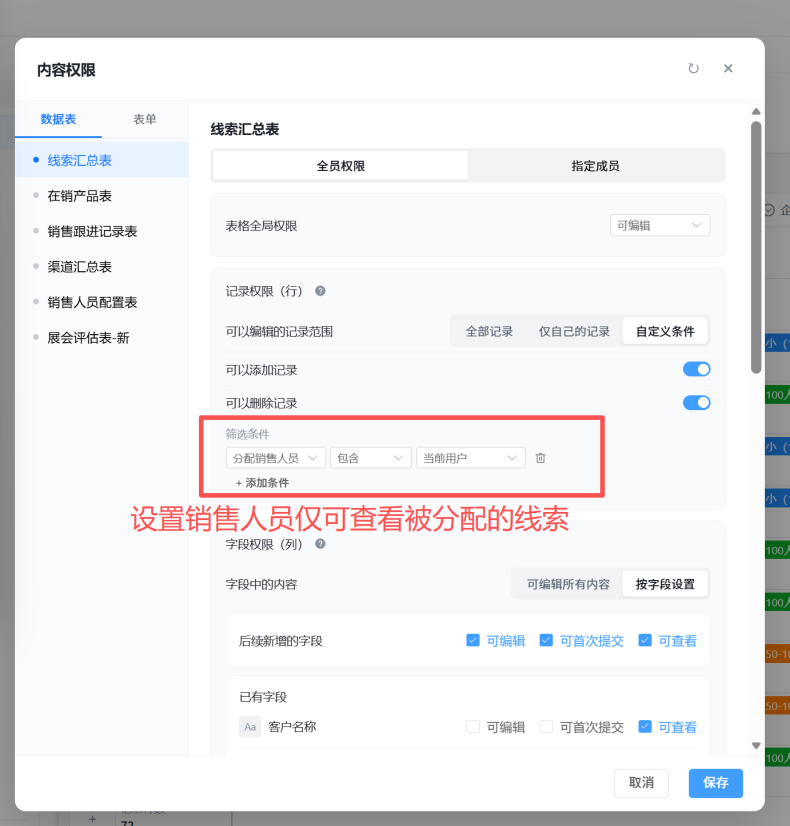Open the 包含 operator dropdown
This screenshot has height=826, width=790.
tap(371, 458)
